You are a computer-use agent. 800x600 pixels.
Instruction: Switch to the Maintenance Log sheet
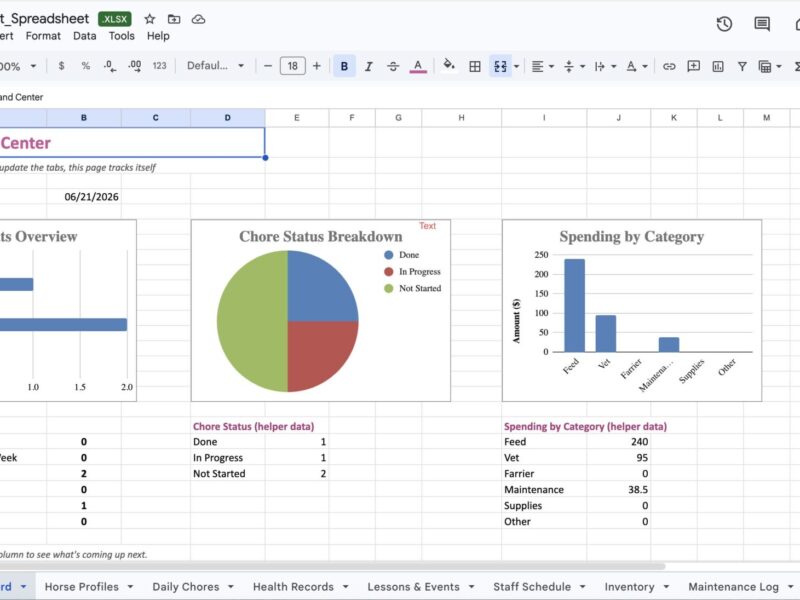(x=734, y=587)
